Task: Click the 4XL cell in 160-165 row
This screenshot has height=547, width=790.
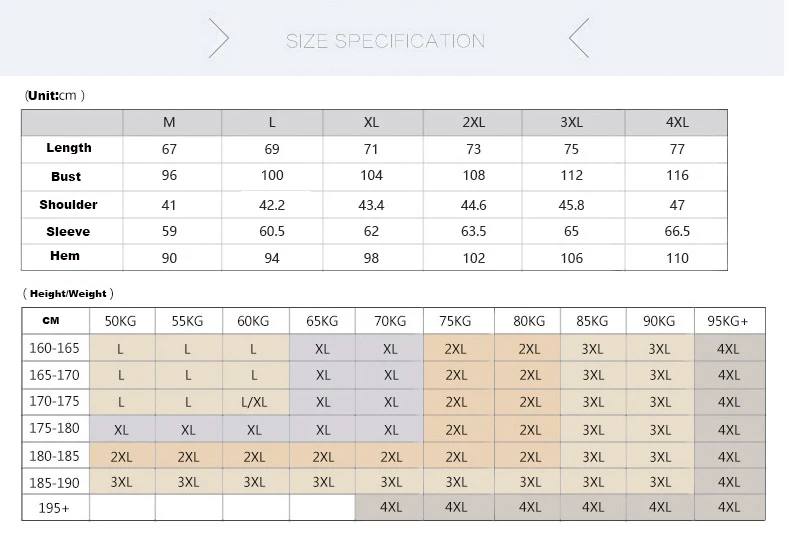Action: [x=729, y=349]
